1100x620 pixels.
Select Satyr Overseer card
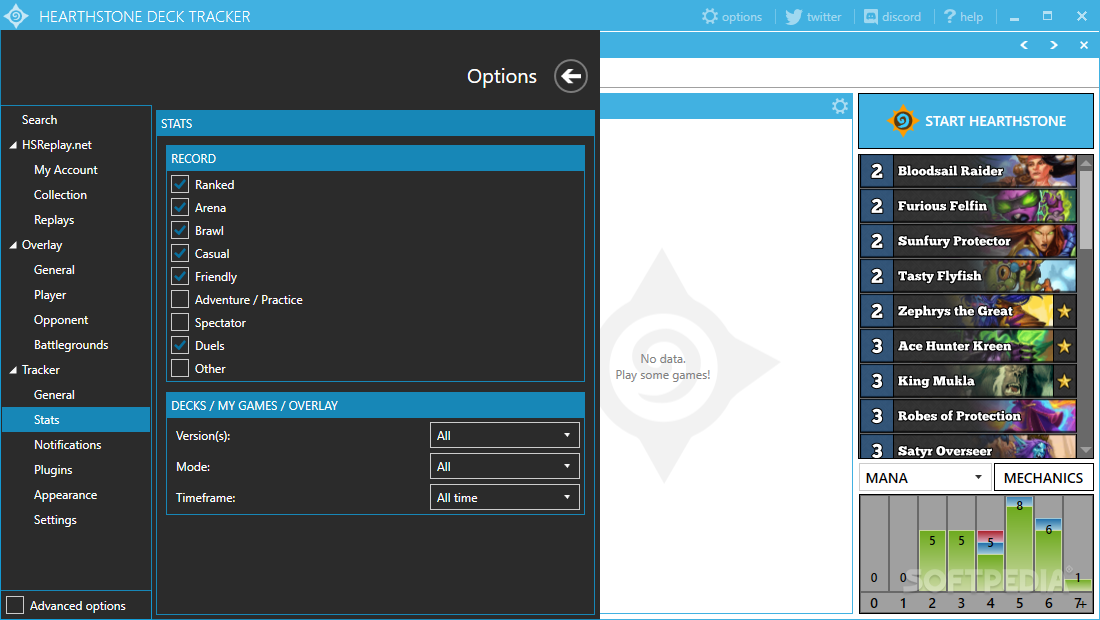pyautogui.click(x=968, y=447)
